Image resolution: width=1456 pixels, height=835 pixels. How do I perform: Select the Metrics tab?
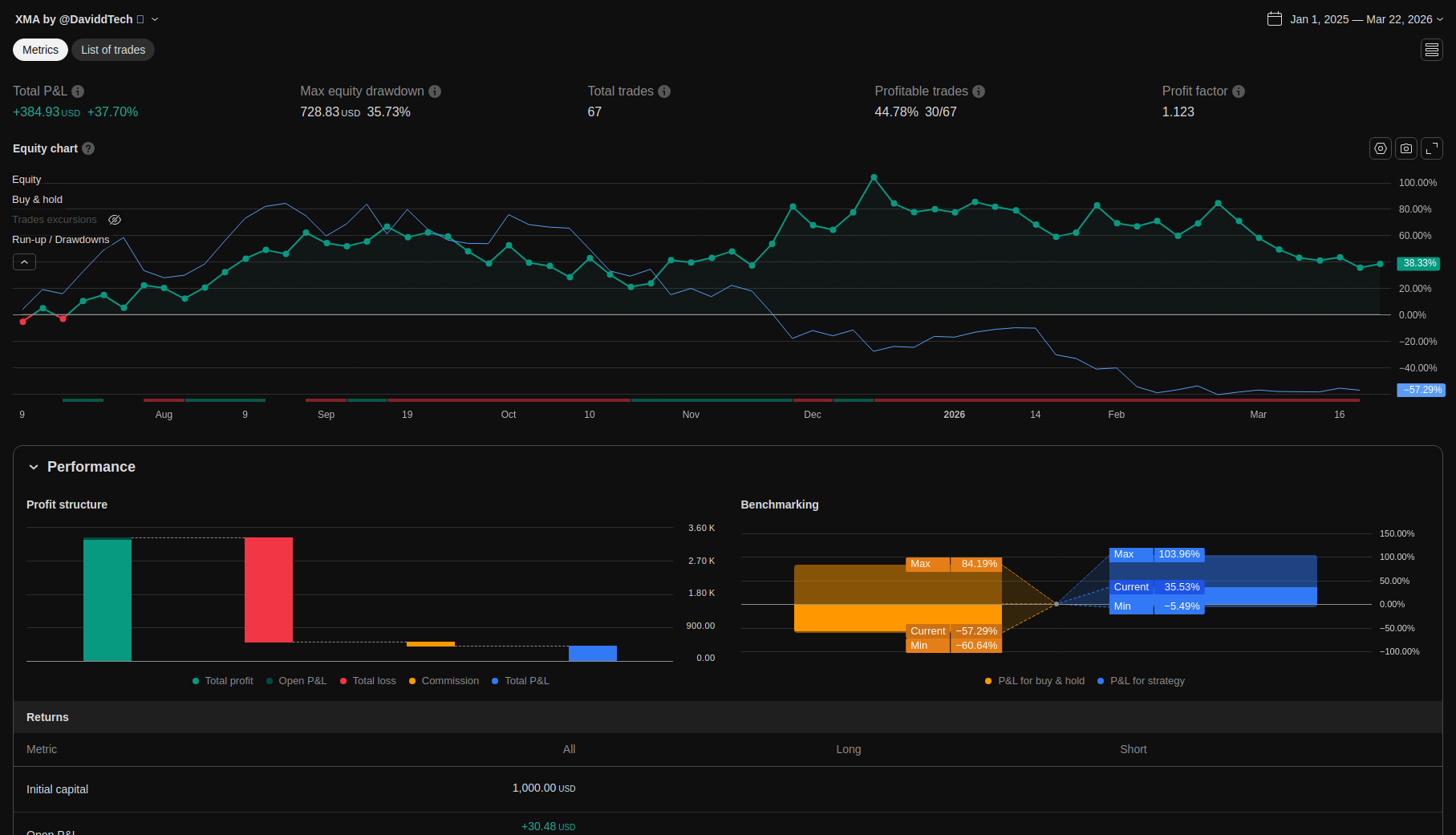pos(40,50)
